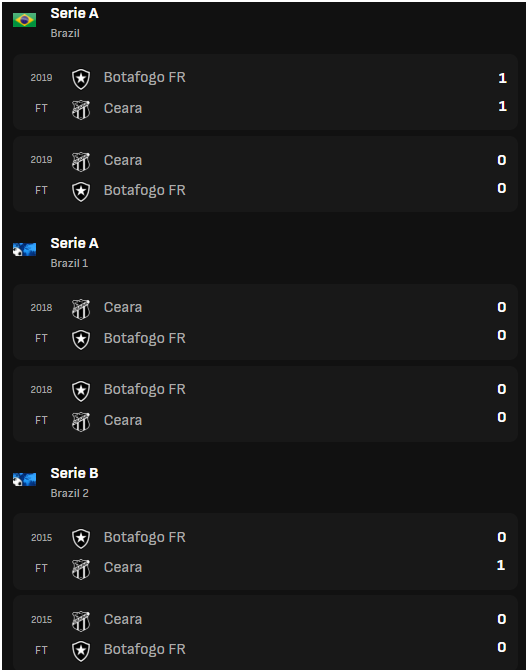
Task: Open the 2018 Botafogo FR home match card
Action: coord(265,404)
